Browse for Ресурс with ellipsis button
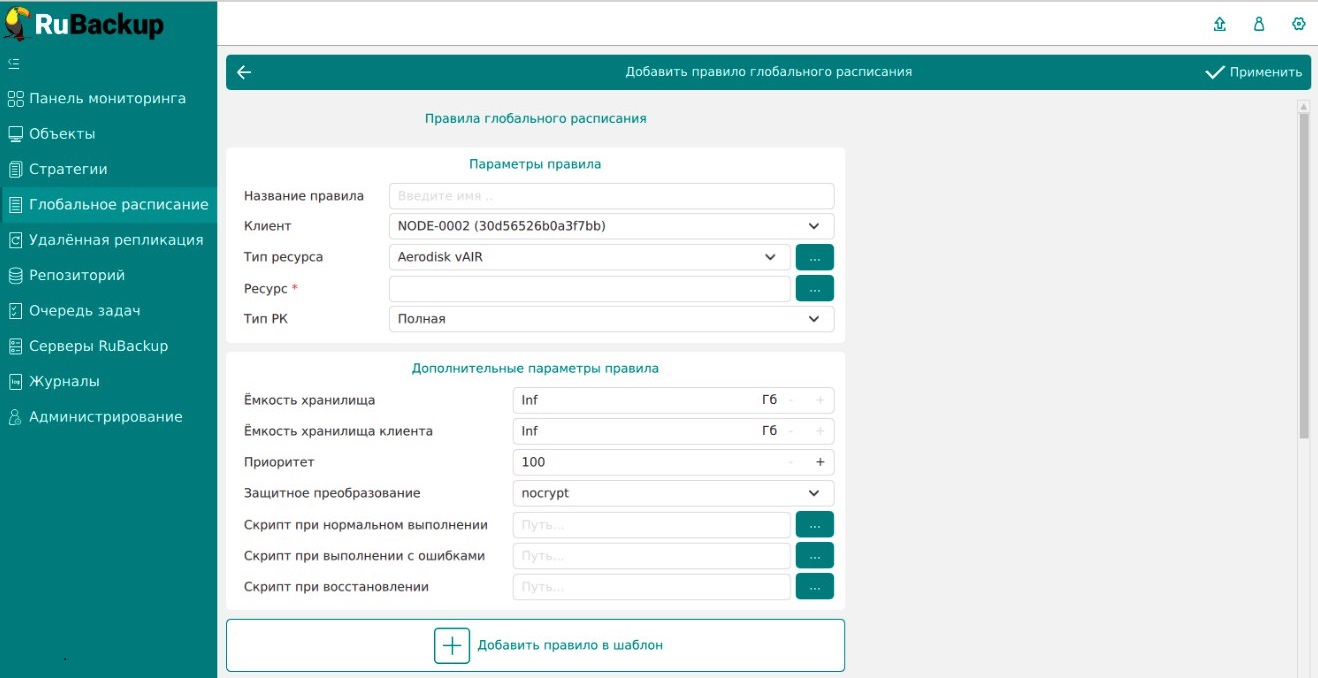The height and width of the screenshot is (678, 1318). pos(814,288)
